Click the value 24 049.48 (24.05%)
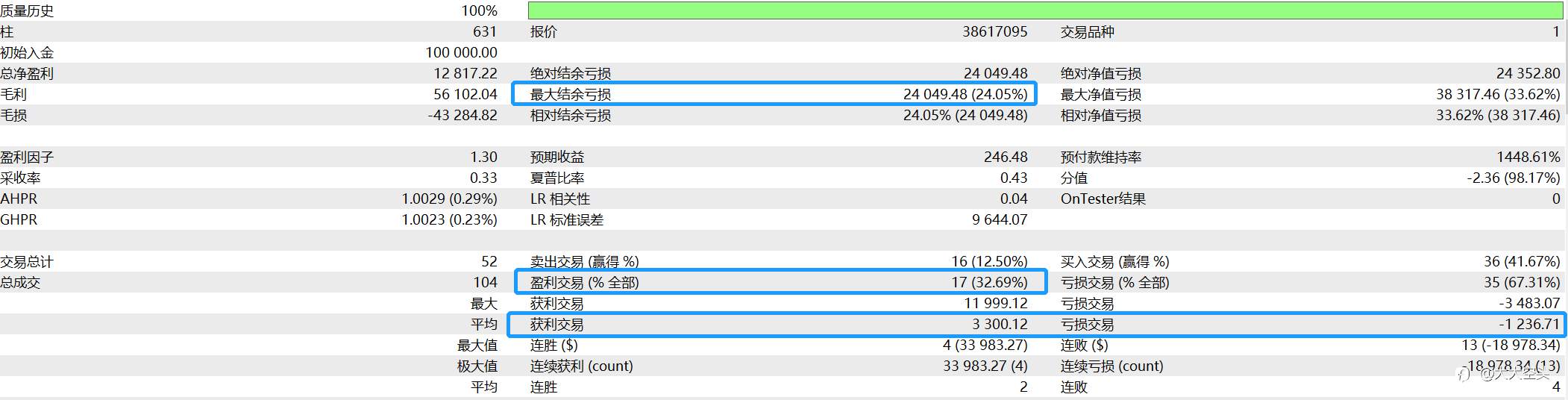The image size is (1568, 400). [x=965, y=94]
